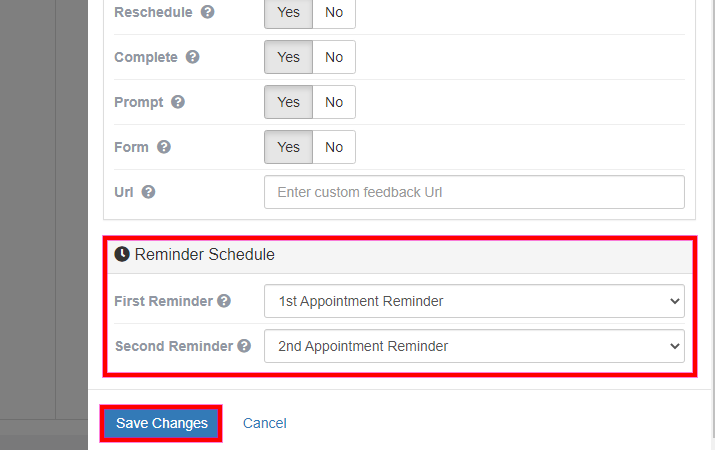Set Prompt to Yes

coord(289,102)
